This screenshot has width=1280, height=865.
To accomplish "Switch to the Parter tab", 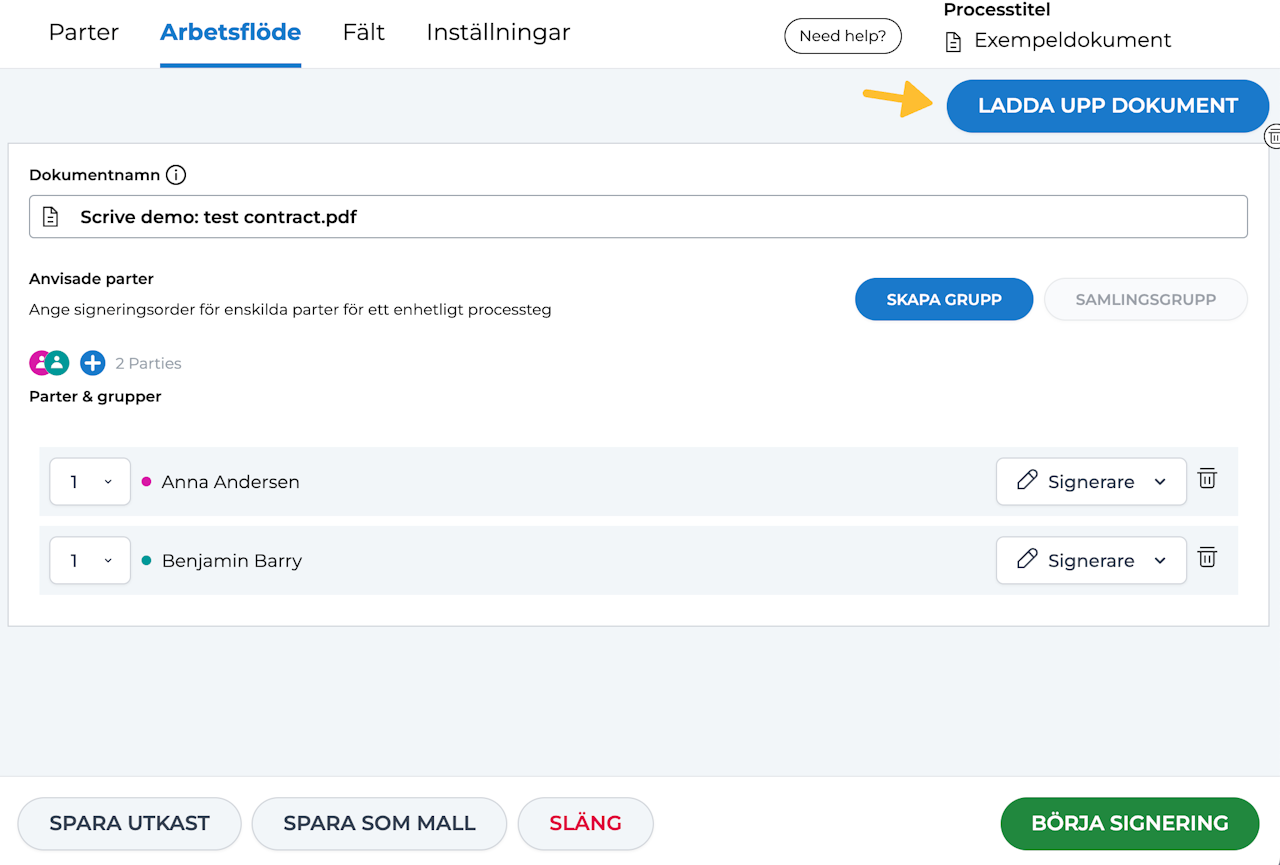I will pos(84,32).
